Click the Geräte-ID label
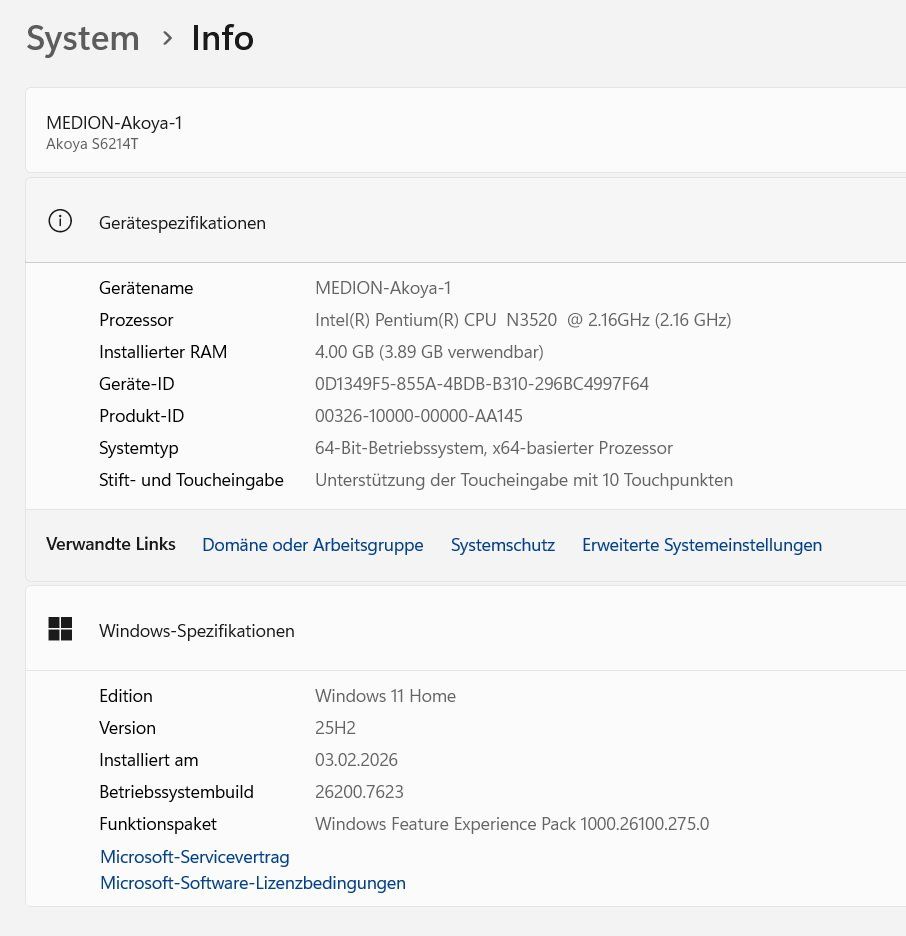The width and height of the screenshot is (906, 936). (137, 384)
